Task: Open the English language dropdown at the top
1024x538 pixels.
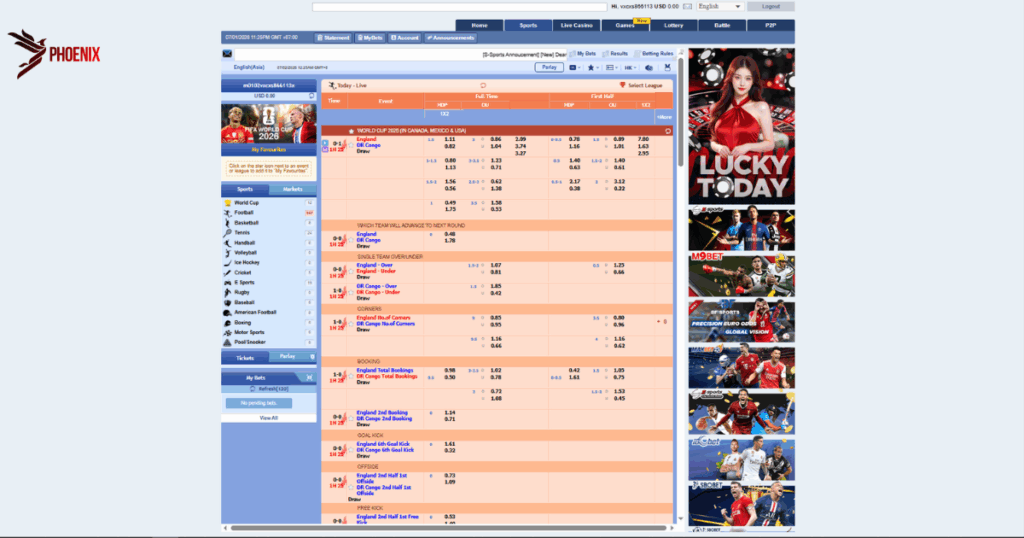Action: [x=719, y=7]
